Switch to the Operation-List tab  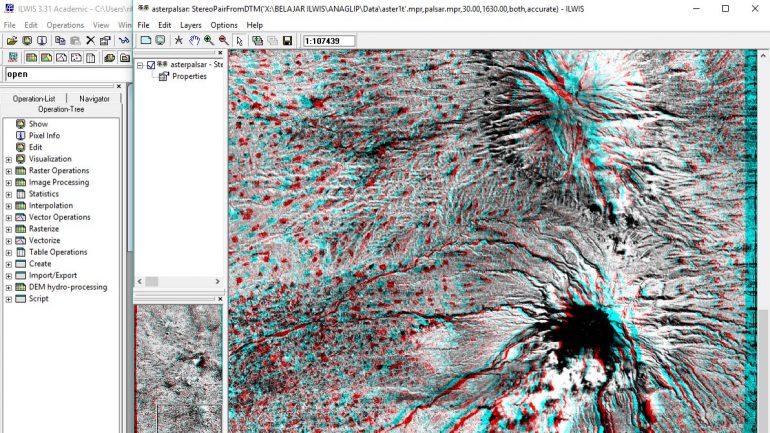[34, 99]
